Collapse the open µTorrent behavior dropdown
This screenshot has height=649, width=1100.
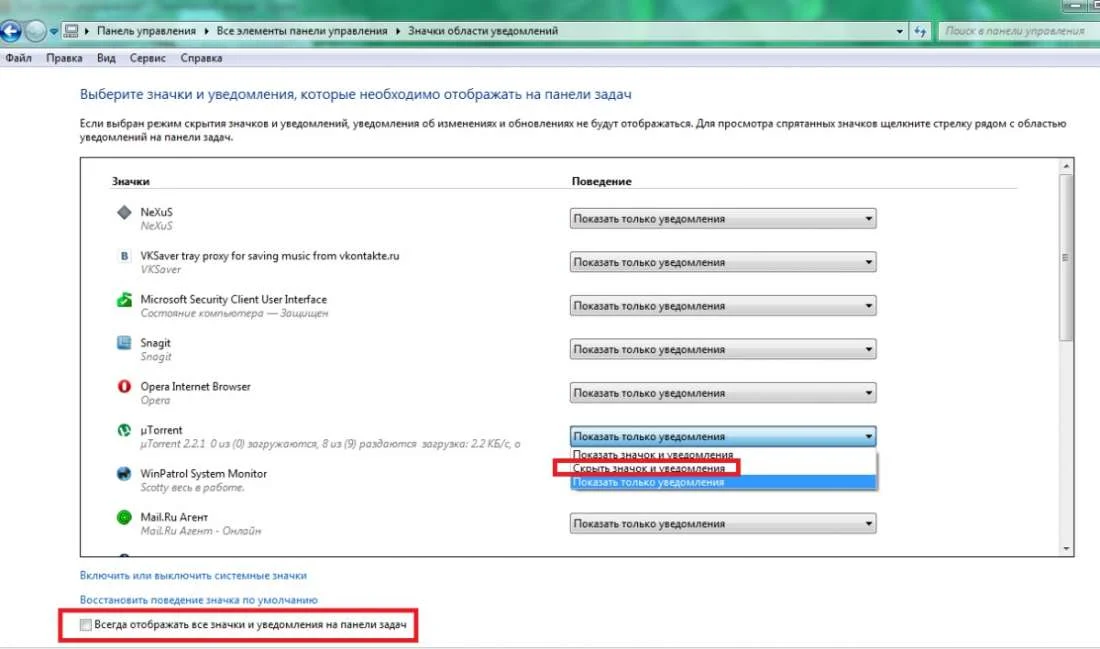point(723,436)
